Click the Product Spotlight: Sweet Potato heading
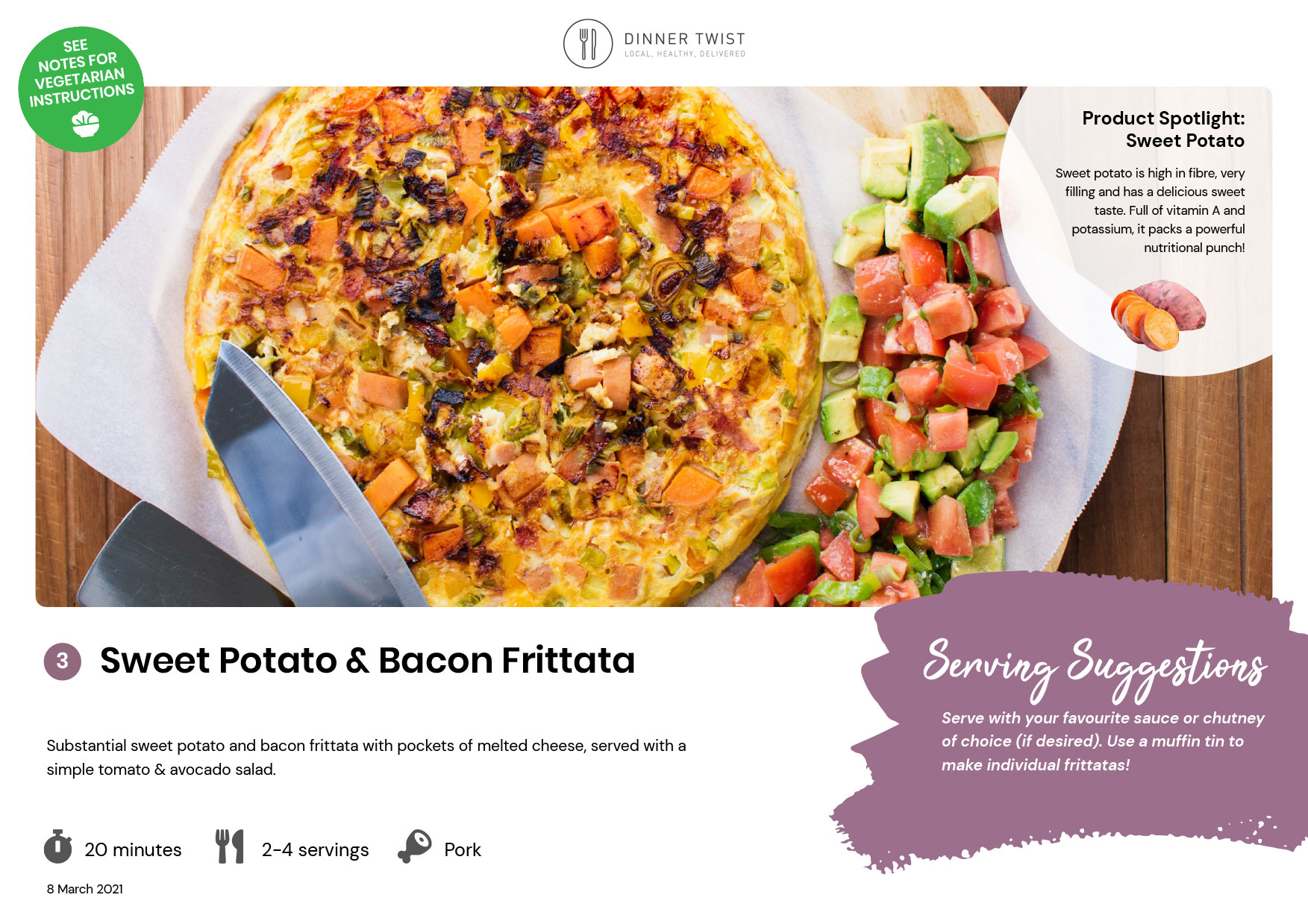This screenshot has height=924, width=1308. (x=1163, y=129)
